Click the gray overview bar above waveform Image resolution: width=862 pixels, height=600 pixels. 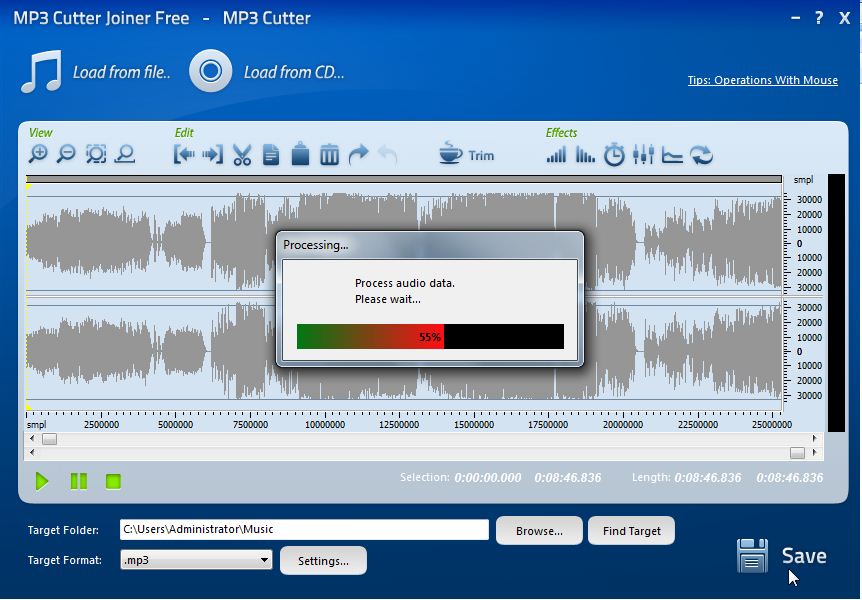click(x=404, y=179)
